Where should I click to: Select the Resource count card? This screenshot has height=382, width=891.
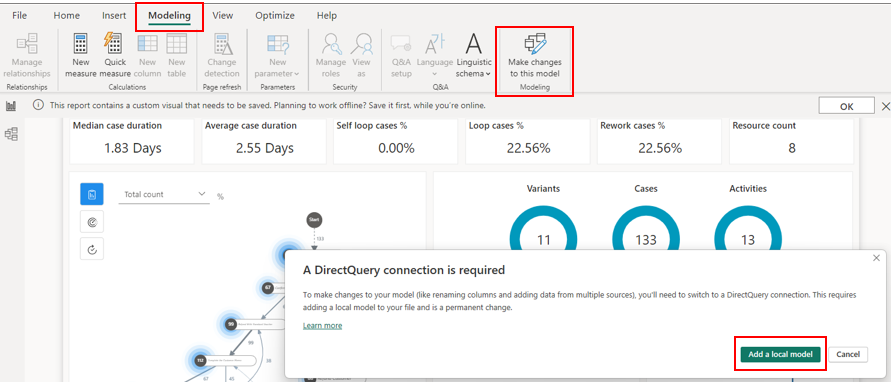click(792, 141)
